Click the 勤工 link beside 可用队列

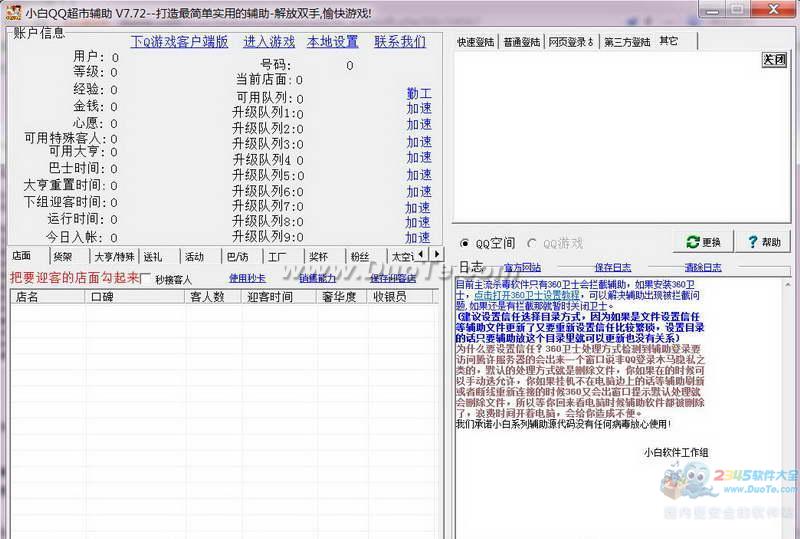[419, 93]
